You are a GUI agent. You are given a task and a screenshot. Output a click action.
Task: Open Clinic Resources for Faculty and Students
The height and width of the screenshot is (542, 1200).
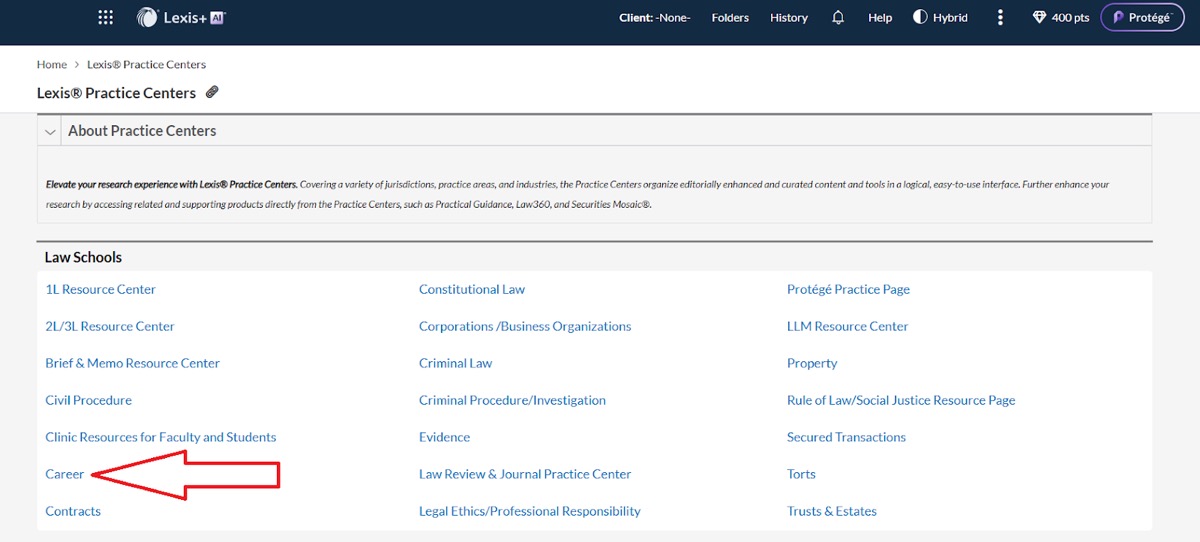[161, 437]
